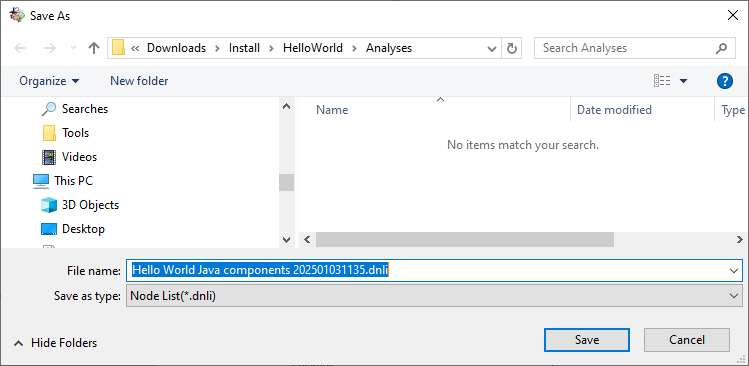Expand the File name history dropdown
The image size is (749, 366).
point(734,270)
